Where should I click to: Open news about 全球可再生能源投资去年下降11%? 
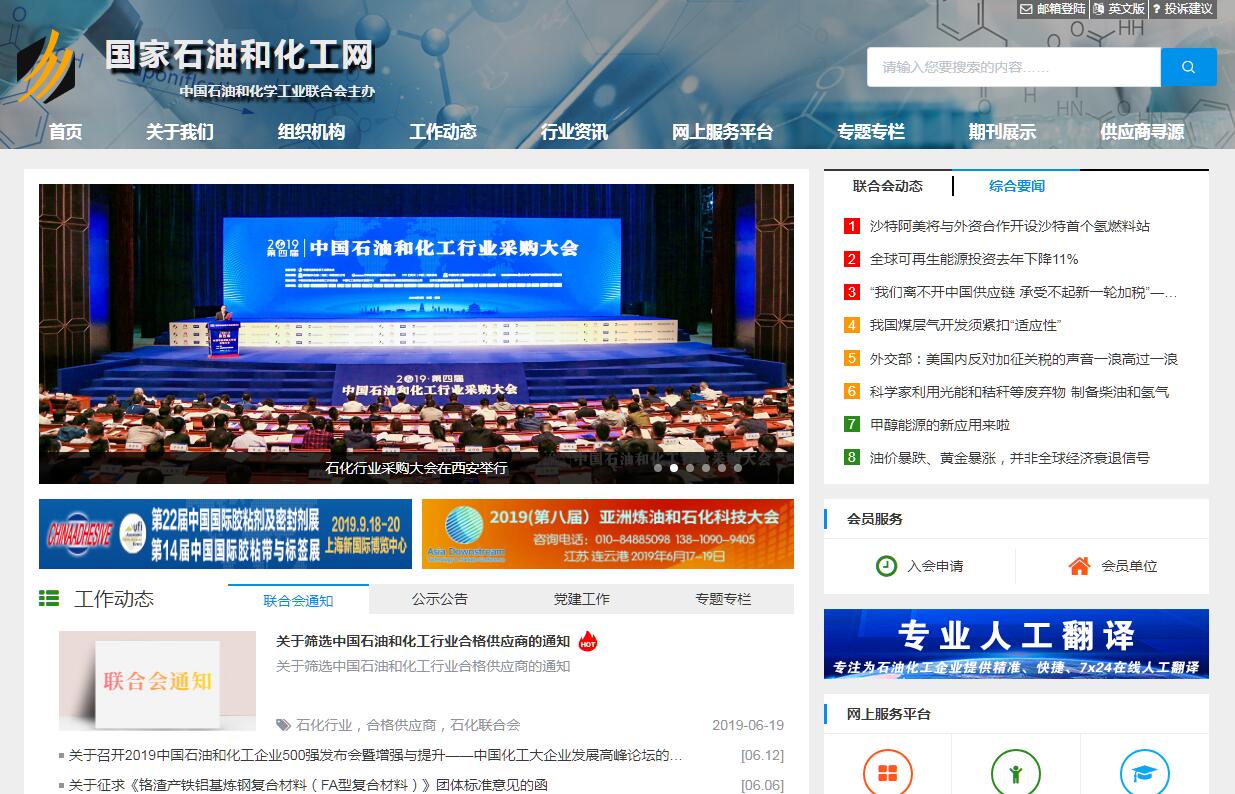pyautogui.click(x=973, y=259)
